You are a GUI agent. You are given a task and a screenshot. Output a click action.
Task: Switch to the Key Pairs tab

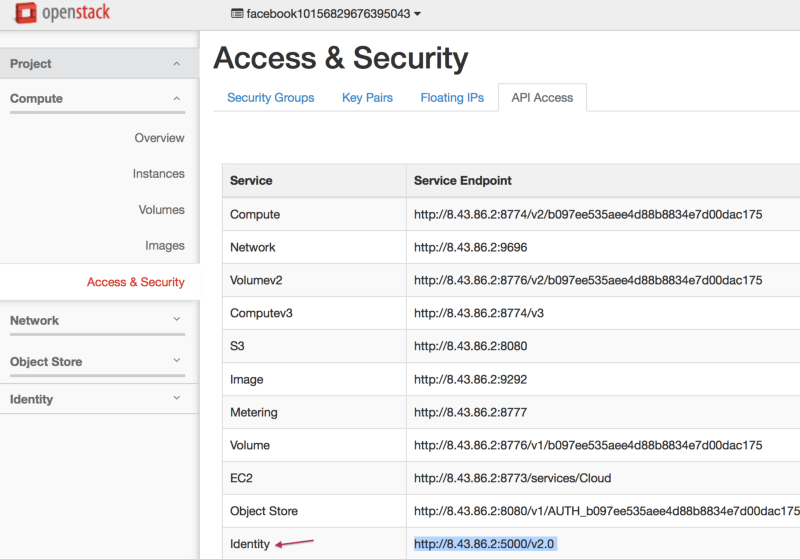(x=367, y=98)
